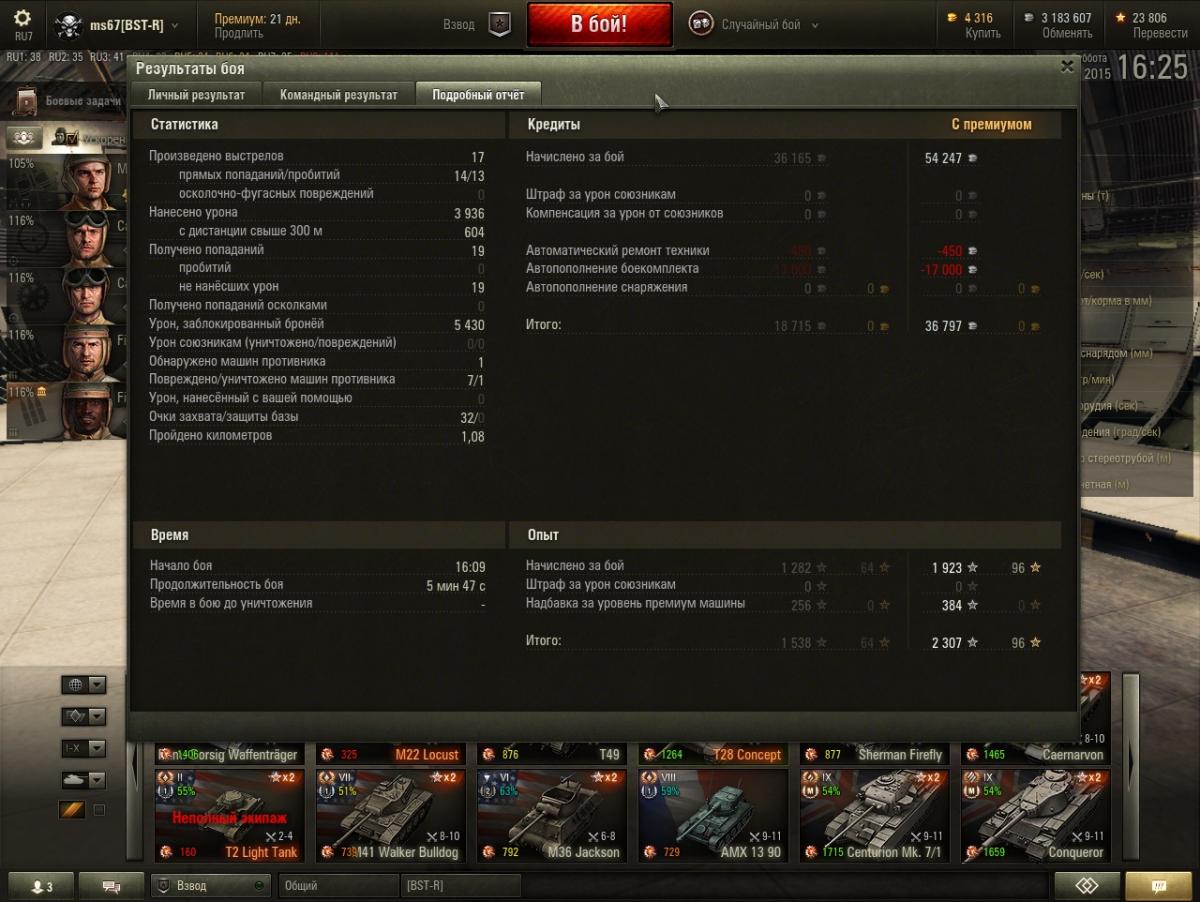Image resolution: width=1200 pixels, height=902 pixels.
Task: Click Перевести to convert experience
Action: coord(1160,33)
